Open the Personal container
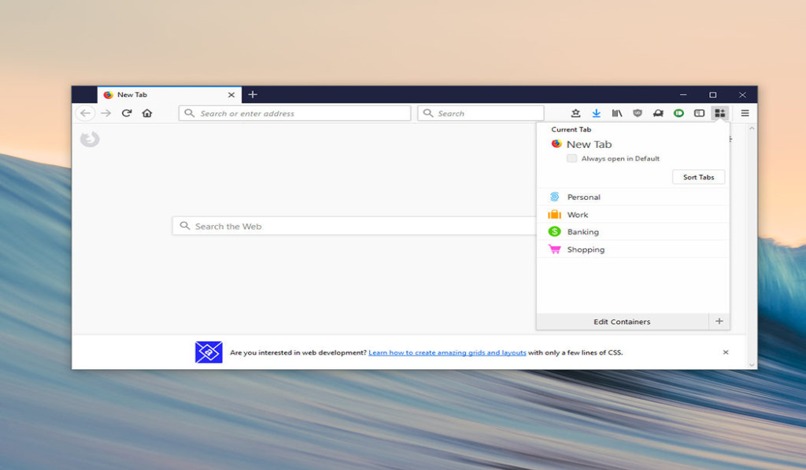Image resolution: width=806 pixels, height=470 pixels. click(633, 197)
